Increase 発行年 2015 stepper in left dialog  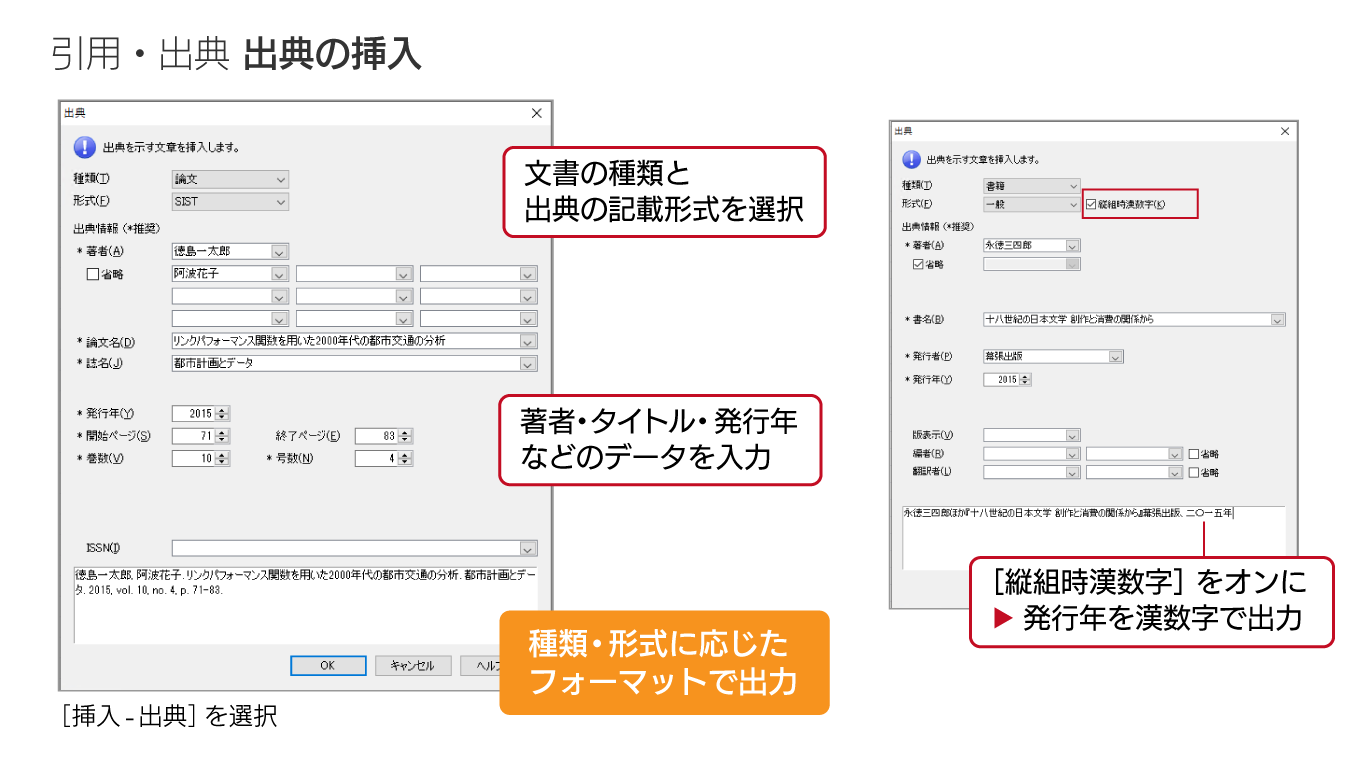pos(223,410)
